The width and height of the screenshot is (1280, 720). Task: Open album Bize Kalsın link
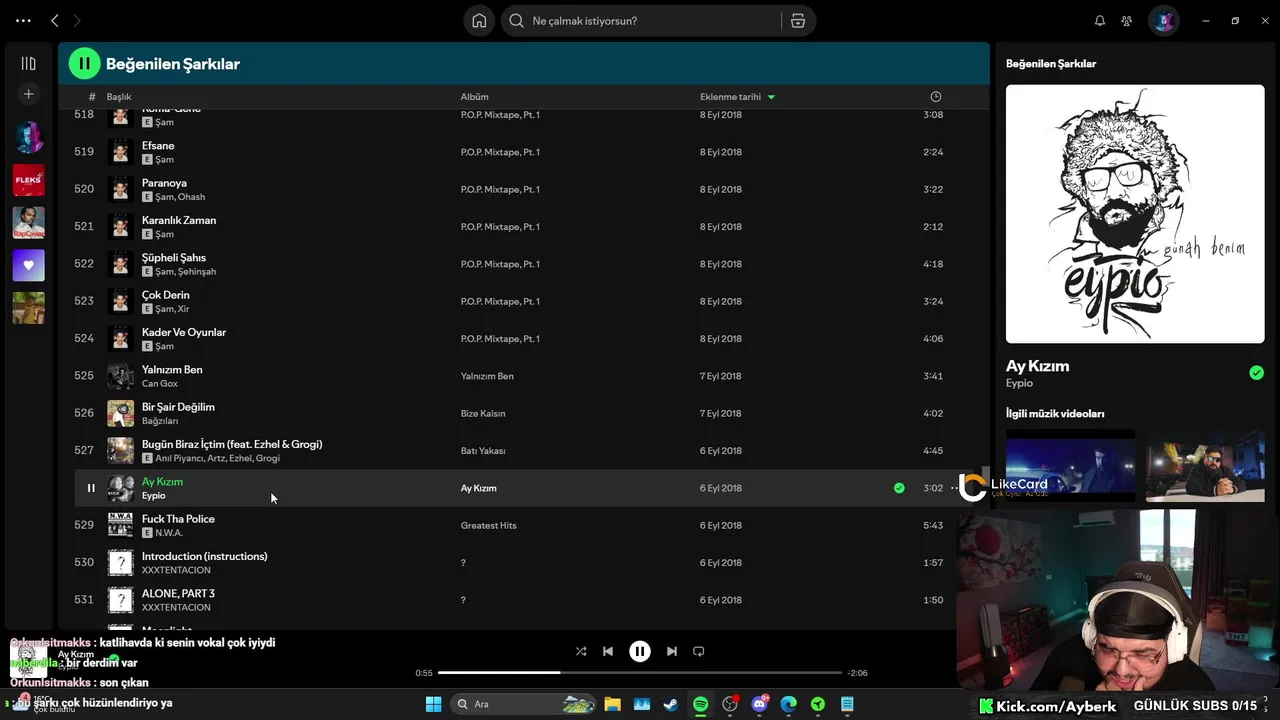tap(483, 414)
